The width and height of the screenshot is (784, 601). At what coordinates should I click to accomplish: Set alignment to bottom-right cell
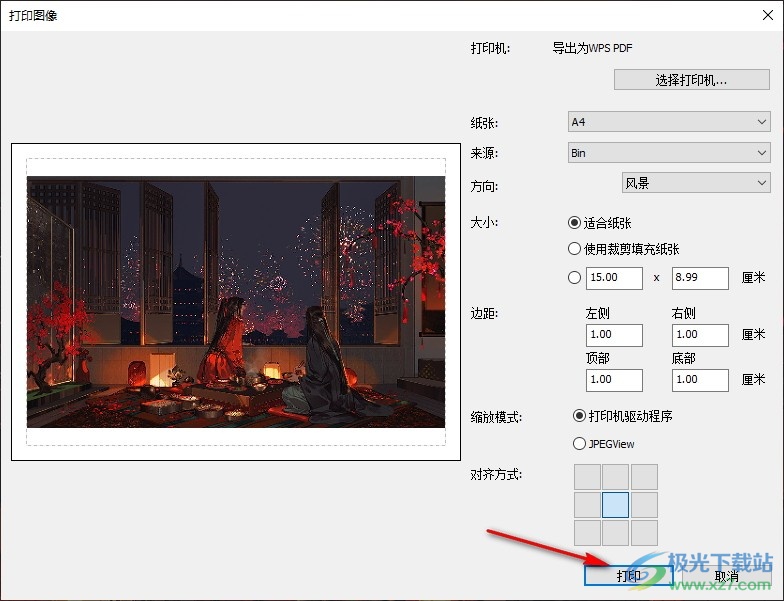pos(644,532)
